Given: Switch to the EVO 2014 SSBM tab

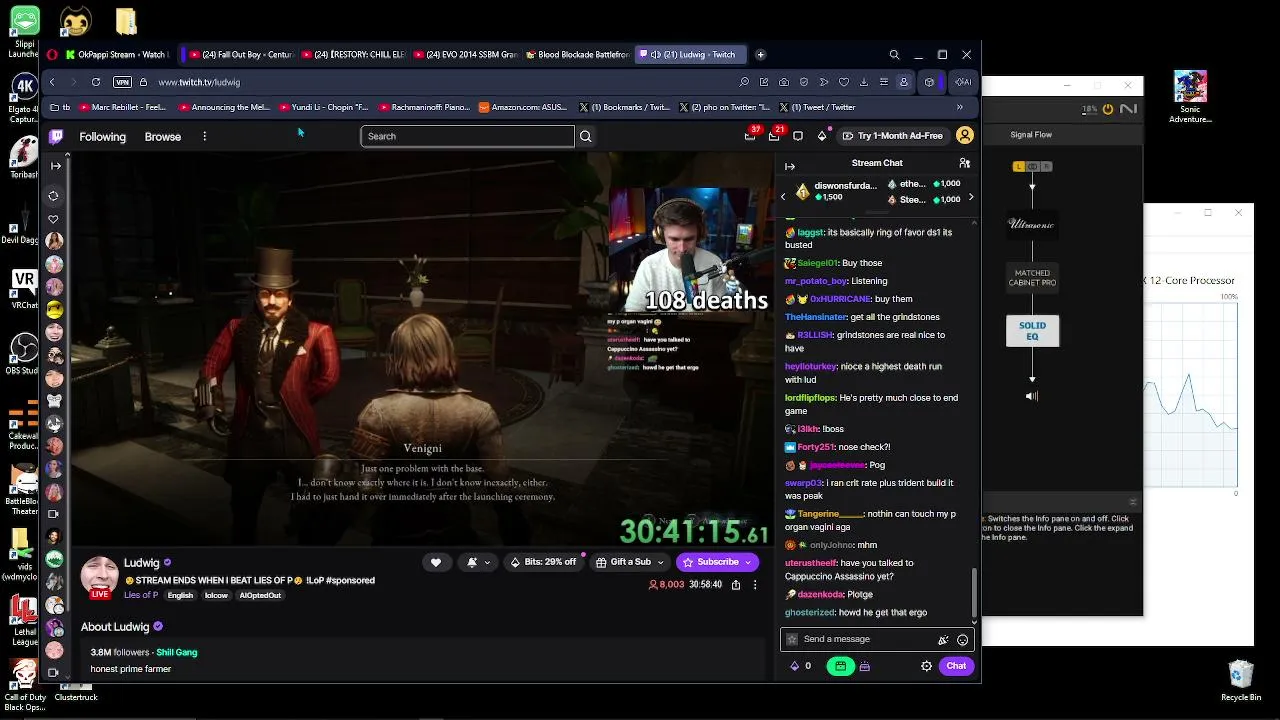Looking at the screenshot, I should point(465,55).
